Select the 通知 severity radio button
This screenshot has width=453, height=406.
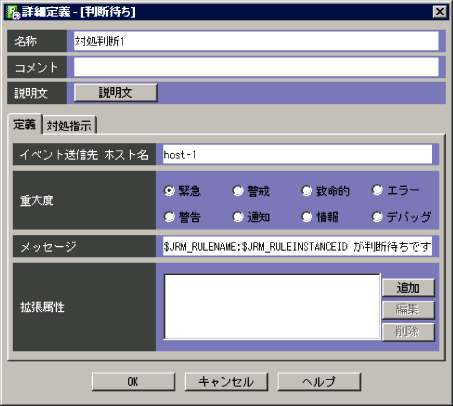click(x=238, y=217)
